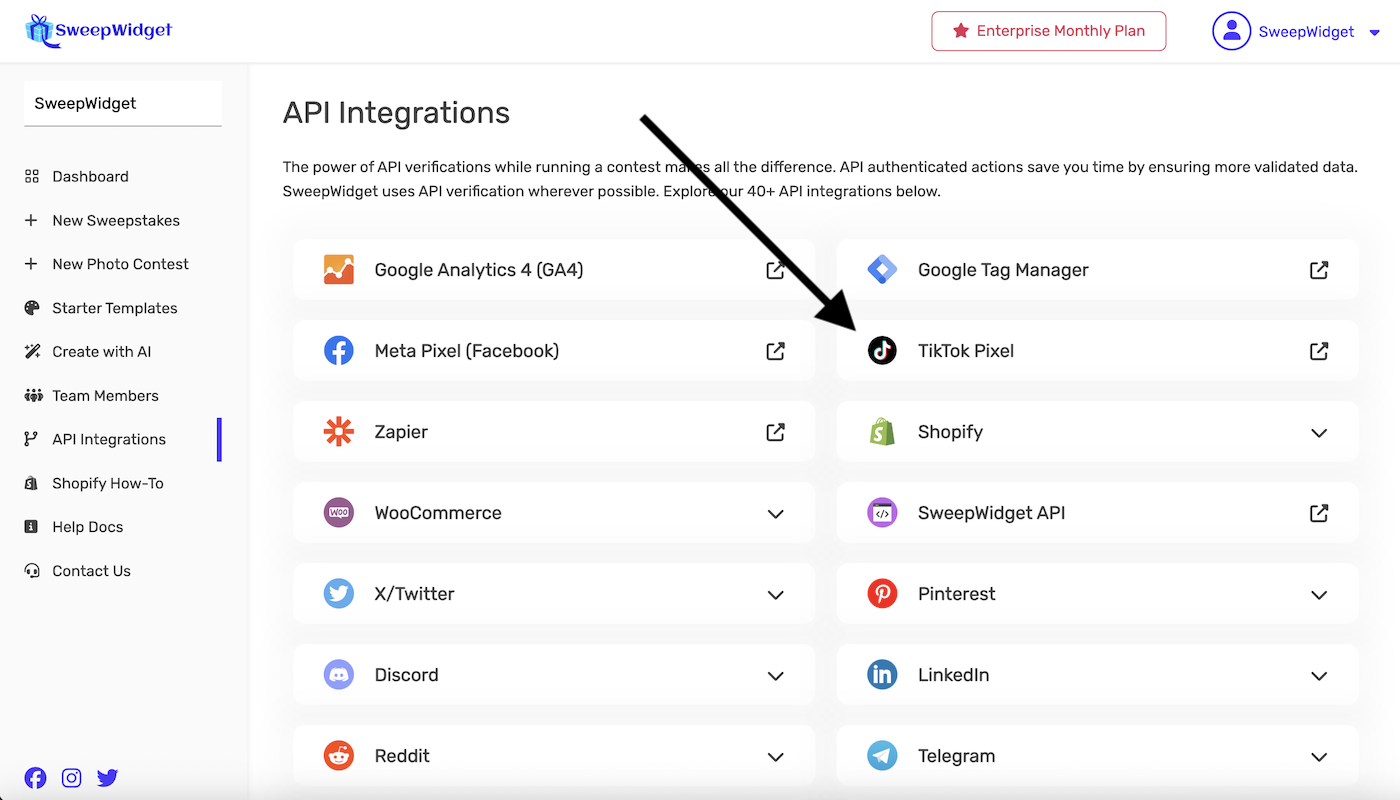Click the Facebook icon in sidebar footer

click(35, 777)
